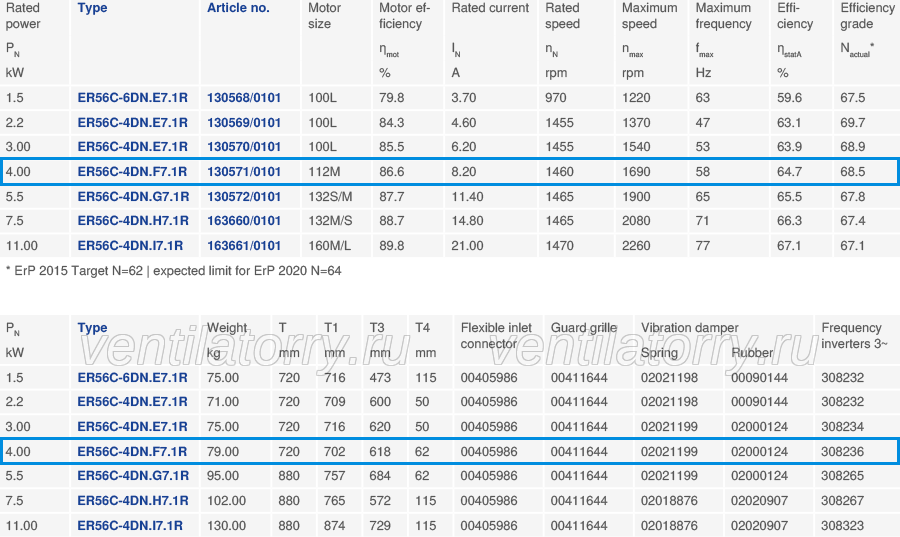Click ER56C-4DN.F7.1R type link beside article 130571/0101
Viewport: 900px width, 537px height.
(x=133, y=172)
